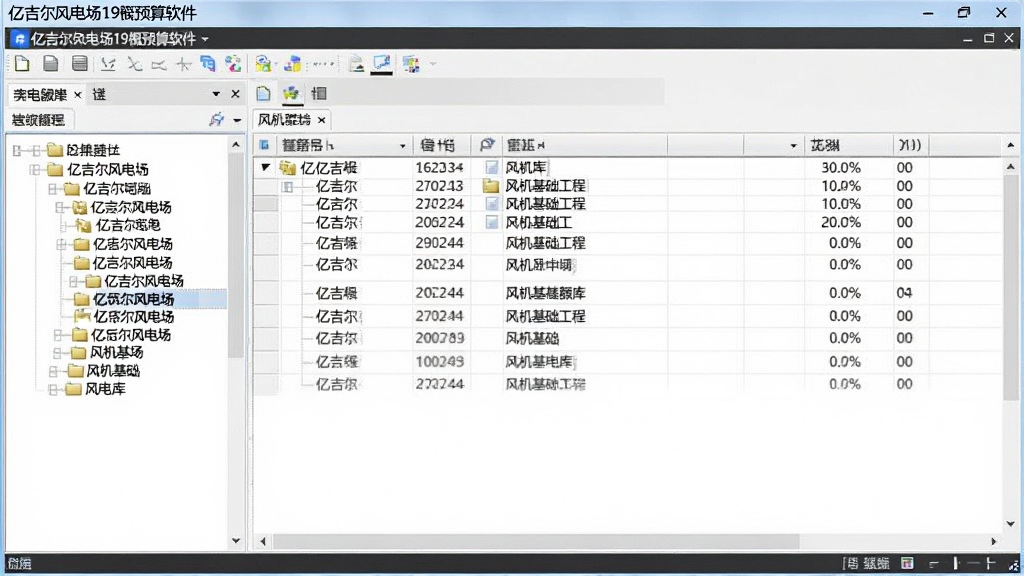
Task: Open the first table column header dropdown
Action: point(402,146)
